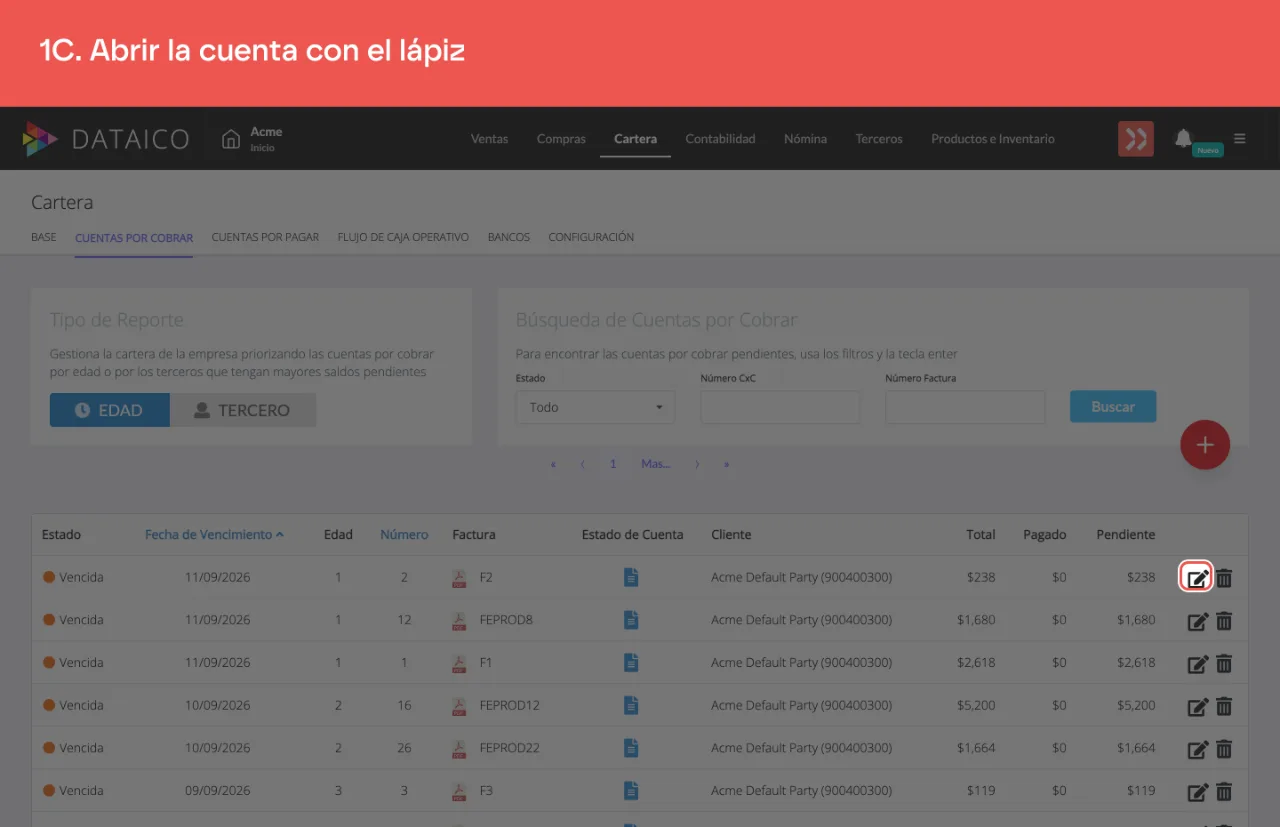This screenshot has height=827, width=1280.
Task: Switch to the BASE tab
Action: point(44,238)
